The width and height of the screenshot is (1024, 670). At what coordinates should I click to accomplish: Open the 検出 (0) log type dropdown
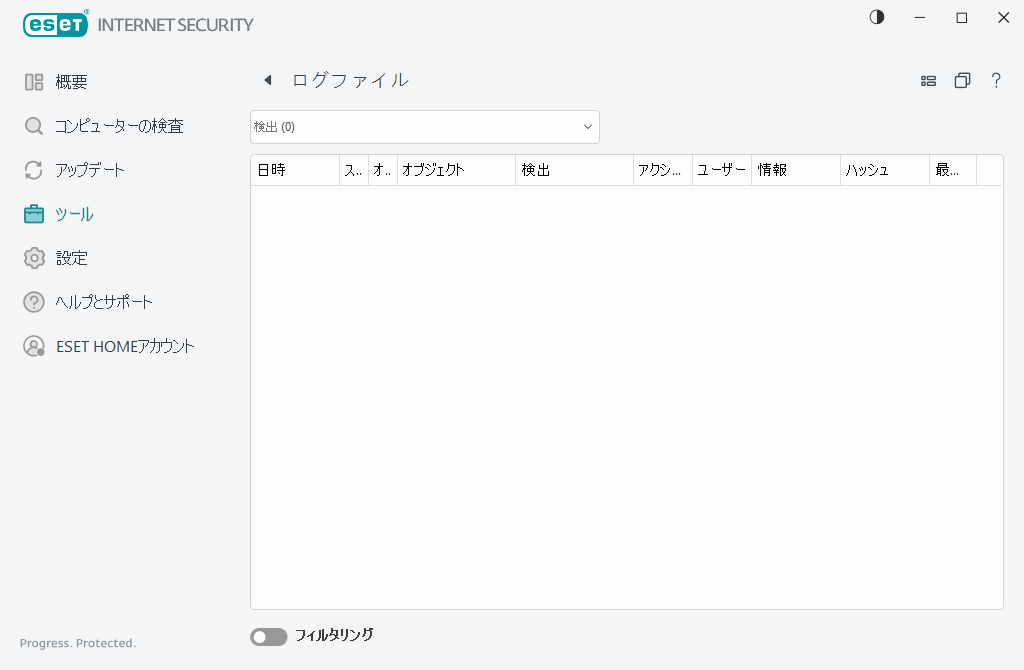[x=424, y=126]
